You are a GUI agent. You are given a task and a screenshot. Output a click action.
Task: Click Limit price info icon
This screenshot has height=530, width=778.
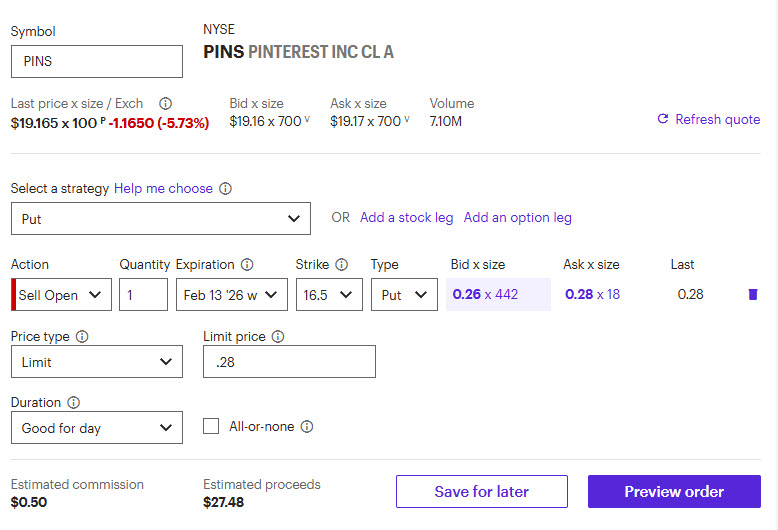278,337
